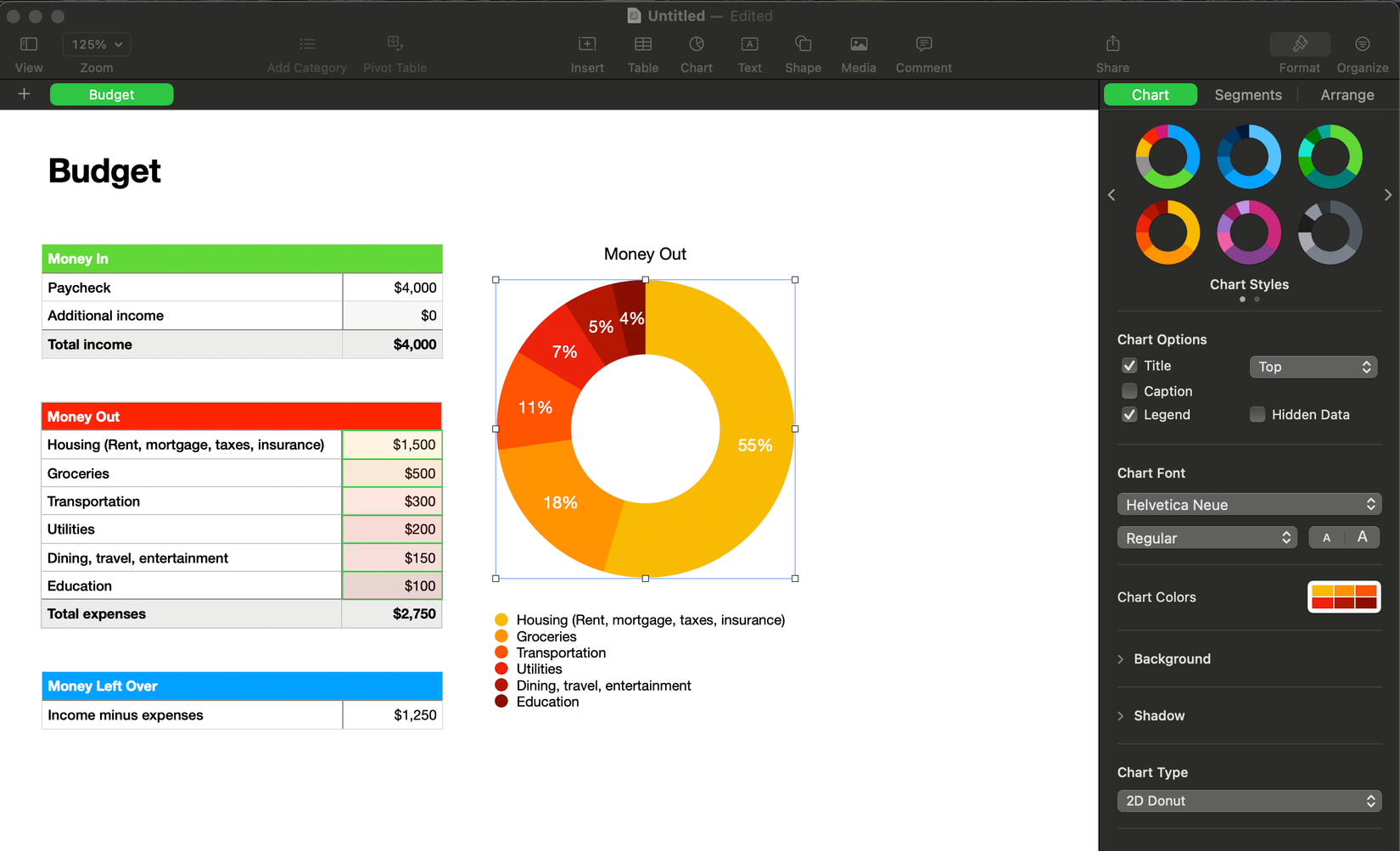This screenshot has width=1400, height=851.
Task: Select the Segments tab
Action: pyautogui.click(x=1247, y=94)
